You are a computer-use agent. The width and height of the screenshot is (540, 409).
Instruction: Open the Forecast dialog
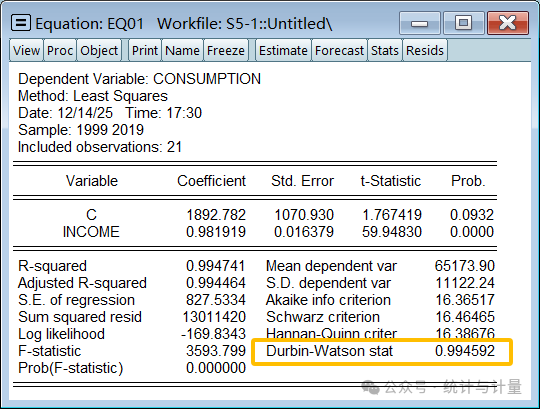(x=339, y=51)
